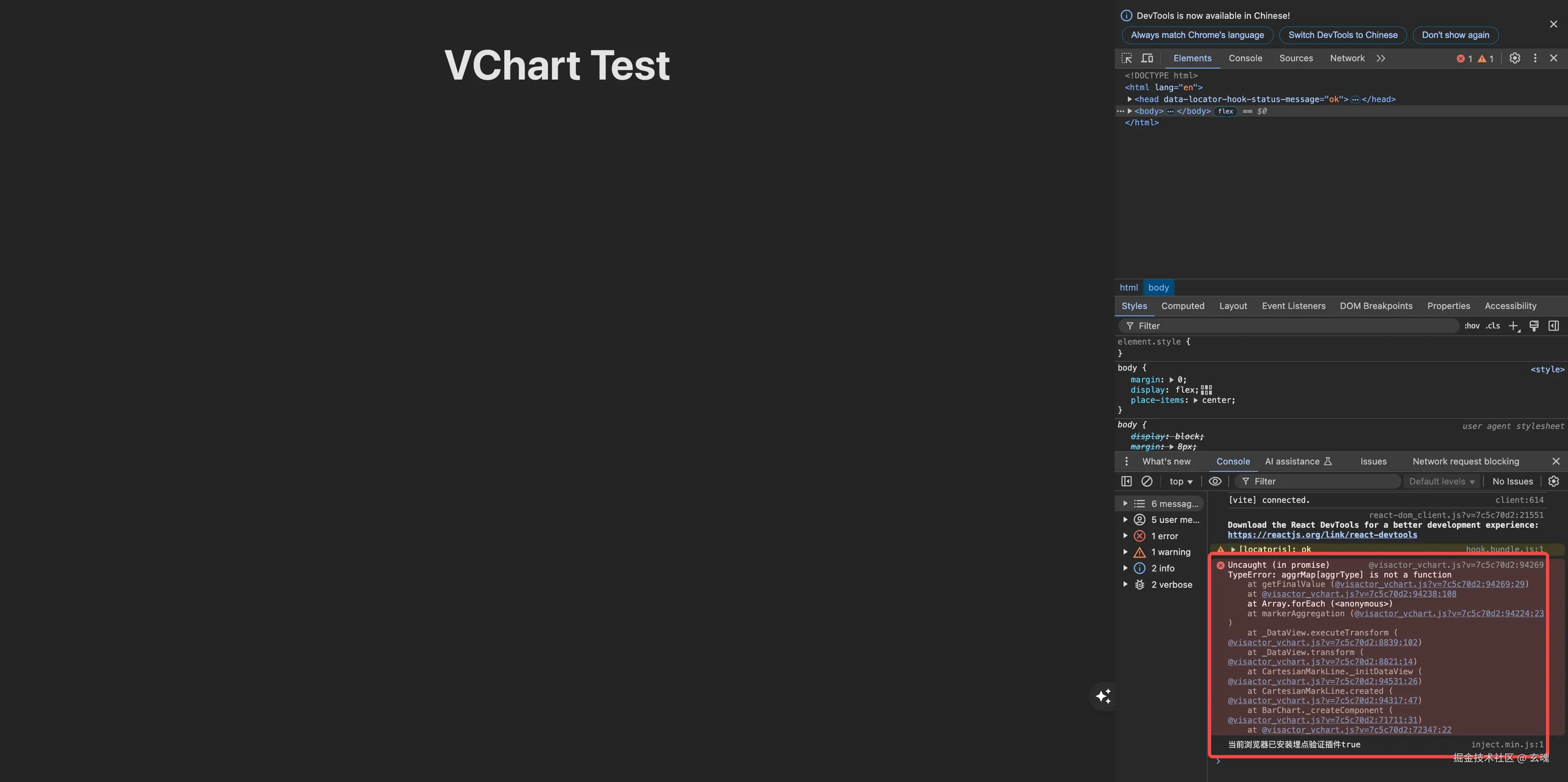Toggle the console sidebar panel icon

tap(1127, 481)
